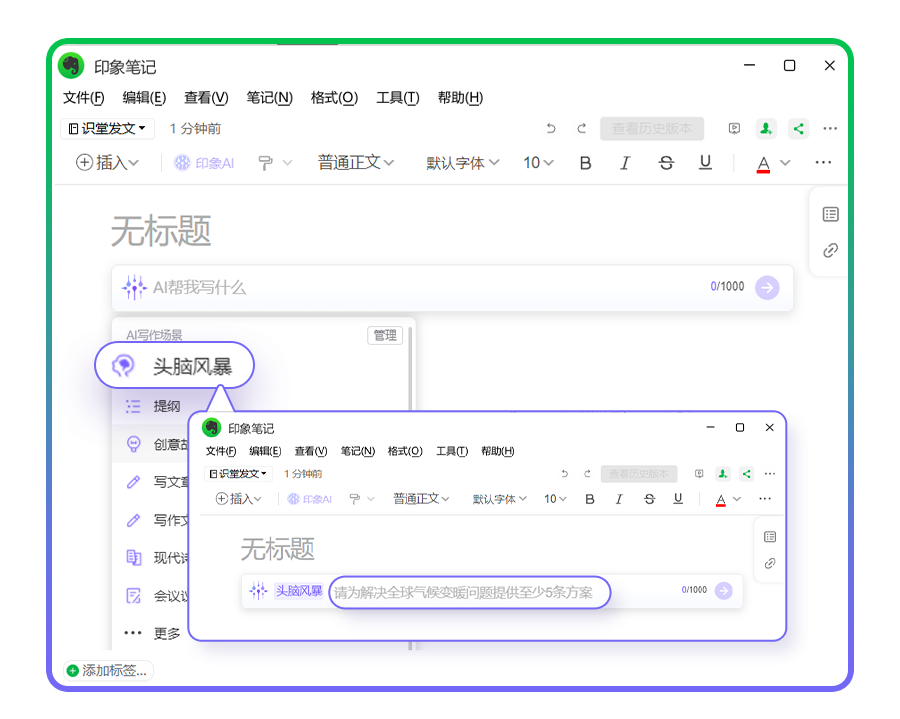The image size is (900, 719).
Task: Click link icon in main right sidebar
Action: click(830, 251)
